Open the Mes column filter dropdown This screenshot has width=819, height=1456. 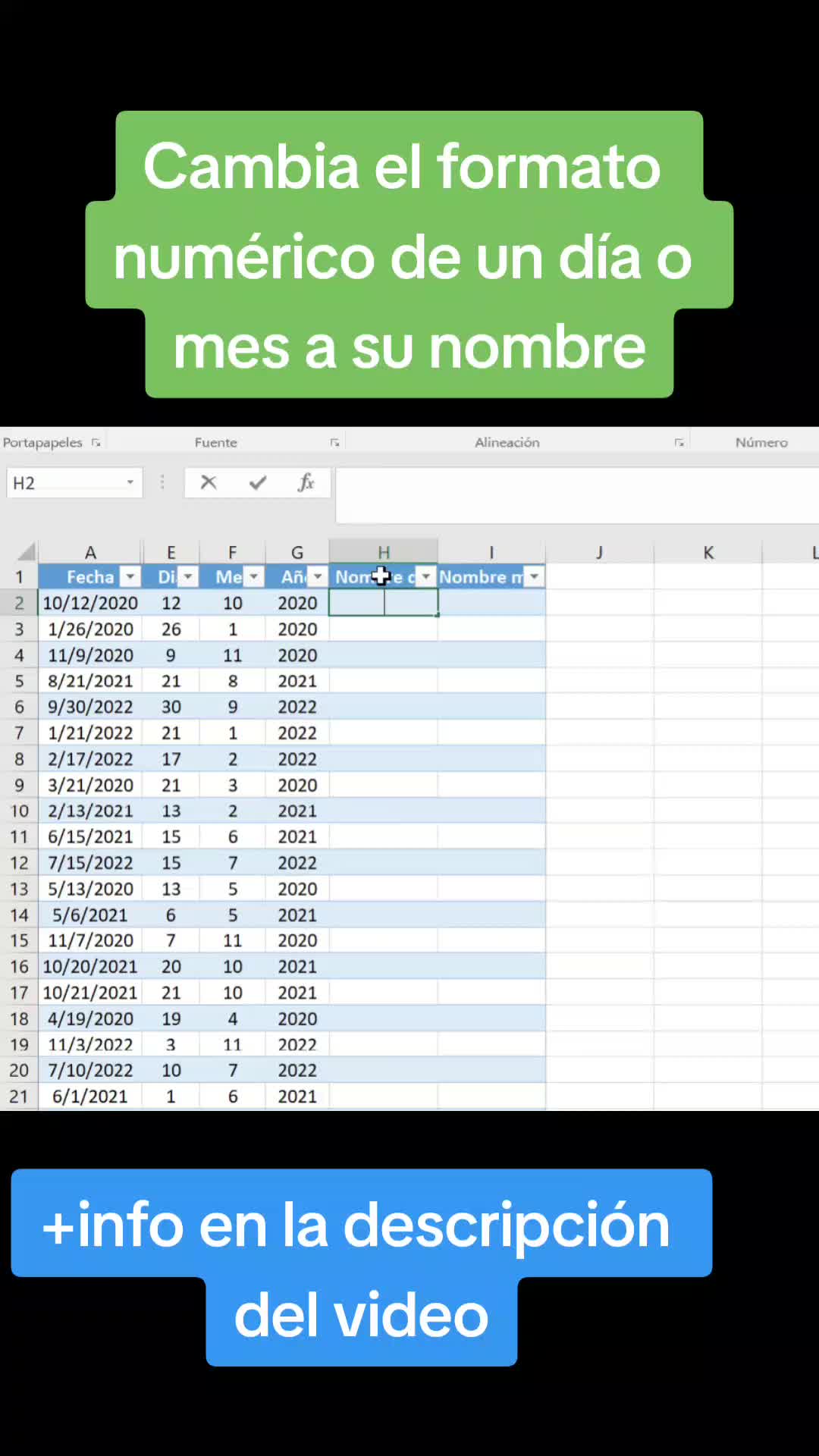click(254, 577)
